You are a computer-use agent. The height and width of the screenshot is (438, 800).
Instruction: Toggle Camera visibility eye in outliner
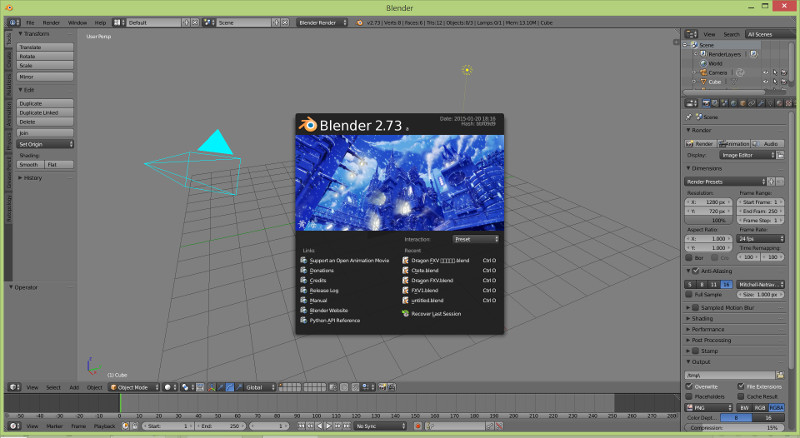765,72
